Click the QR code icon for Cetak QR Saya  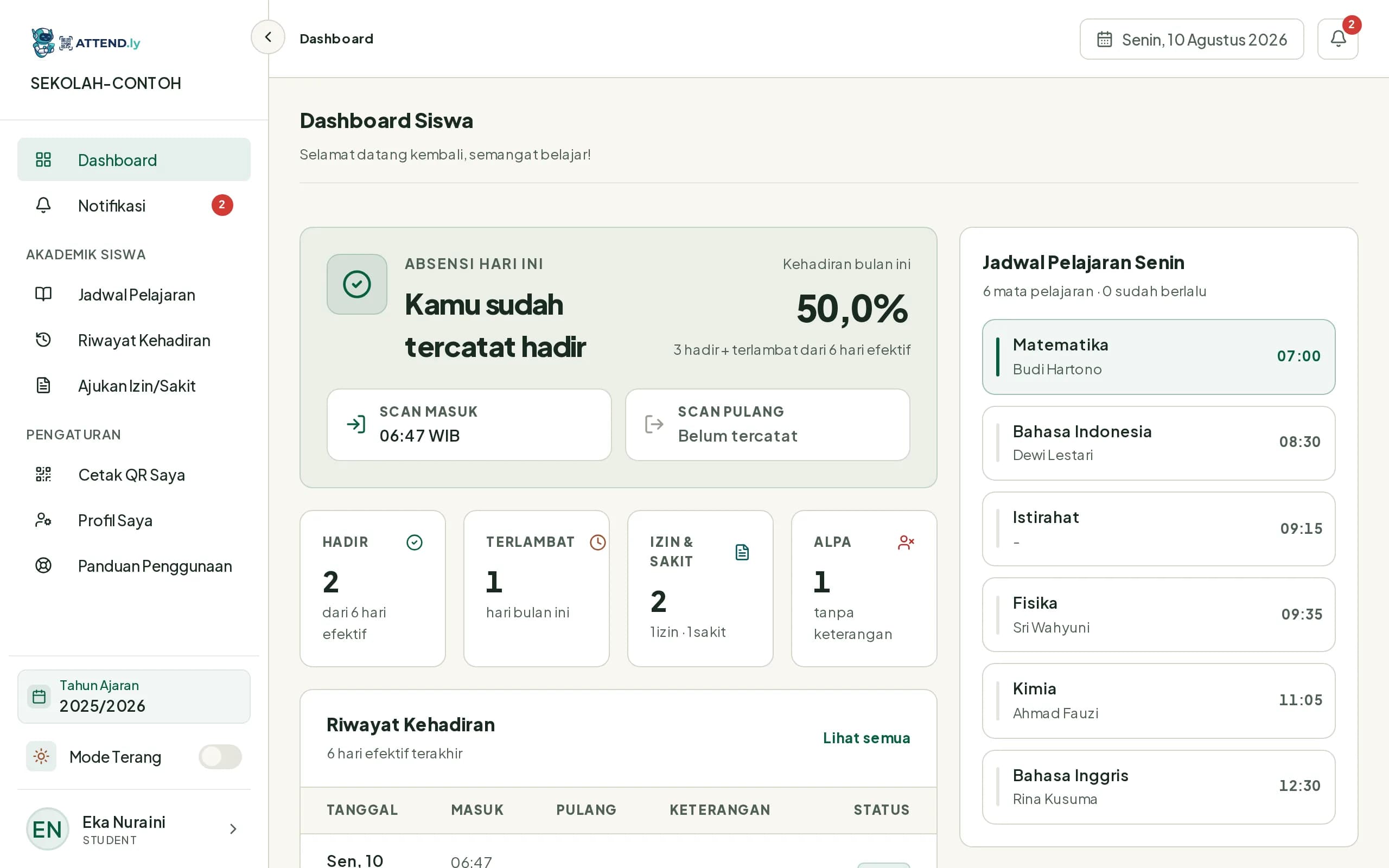click(x=43, y=474)
